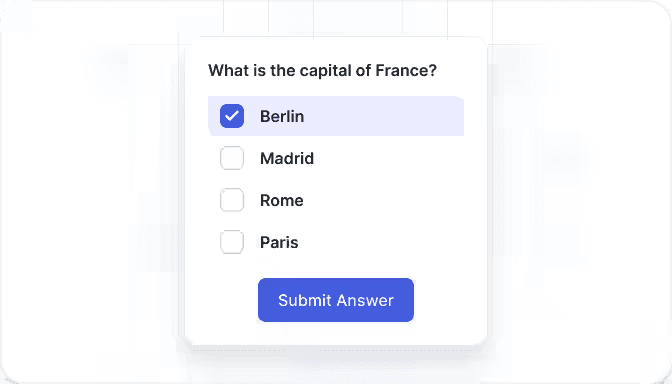Click the blue filled box in Berlin's row
Screen dimensions: 672x384
[232, 116]
